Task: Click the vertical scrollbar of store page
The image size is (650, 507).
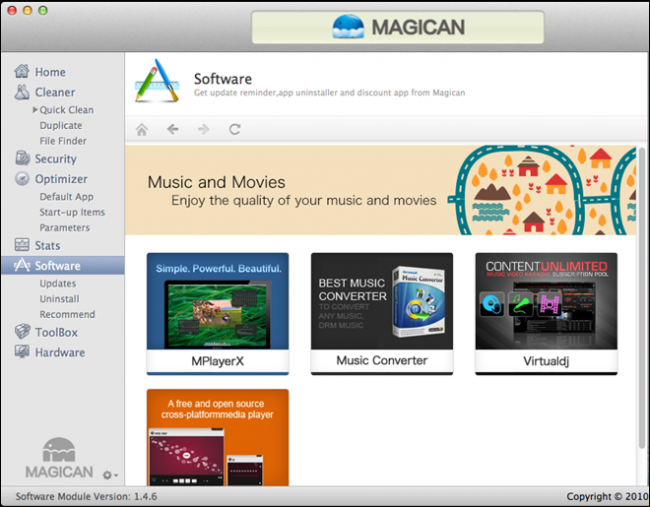Action: pos(642,297)
